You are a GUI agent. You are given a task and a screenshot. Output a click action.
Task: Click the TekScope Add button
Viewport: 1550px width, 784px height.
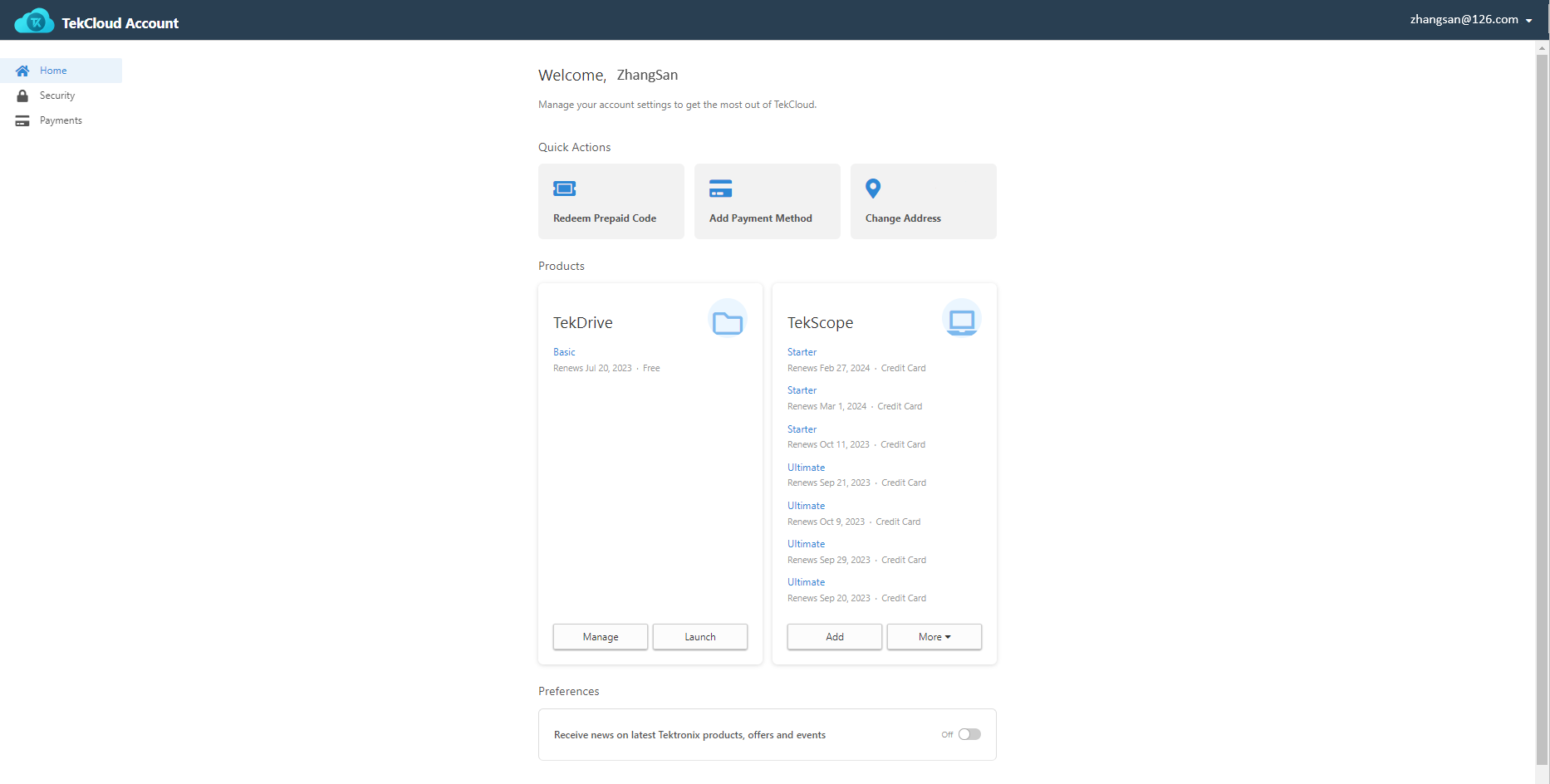click(x=835, y=637)
